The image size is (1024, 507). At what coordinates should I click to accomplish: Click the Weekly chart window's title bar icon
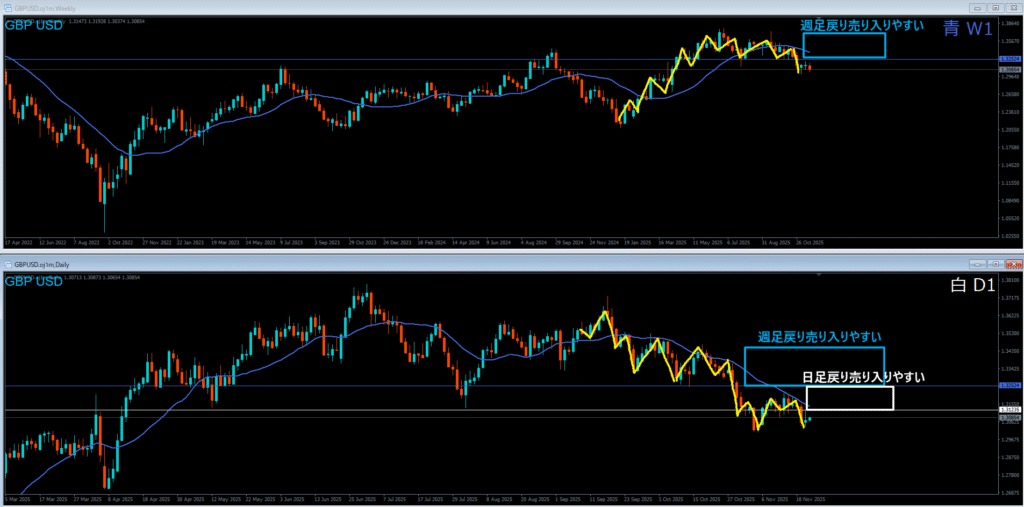(x=7, y=9)
